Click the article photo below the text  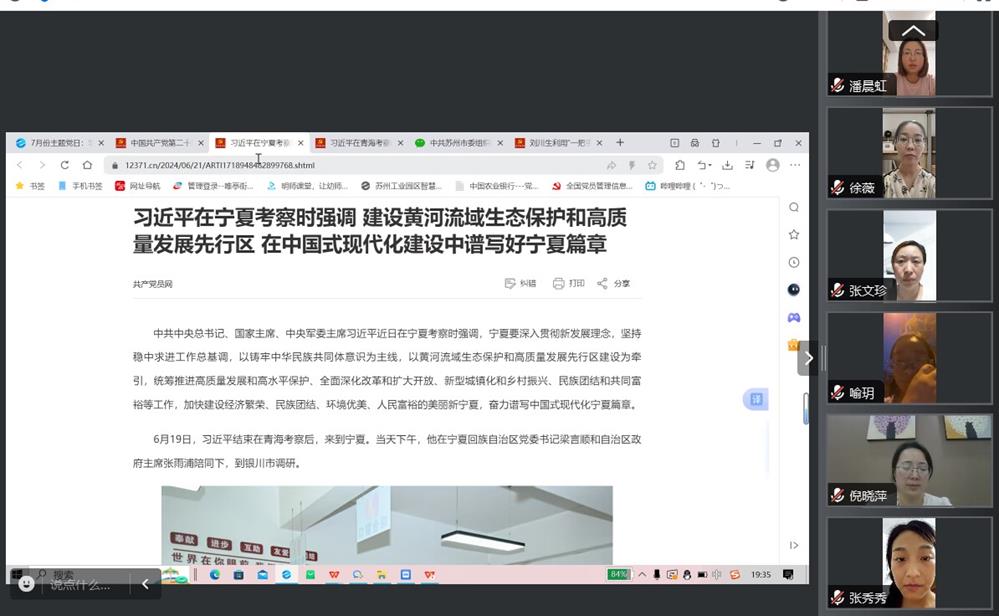[x=387, y=525]
